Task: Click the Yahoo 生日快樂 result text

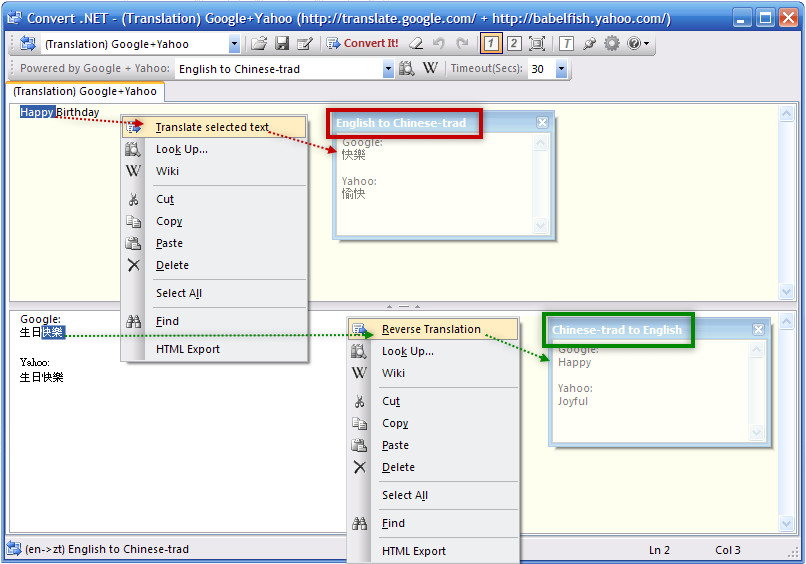Action: point(42,377)
